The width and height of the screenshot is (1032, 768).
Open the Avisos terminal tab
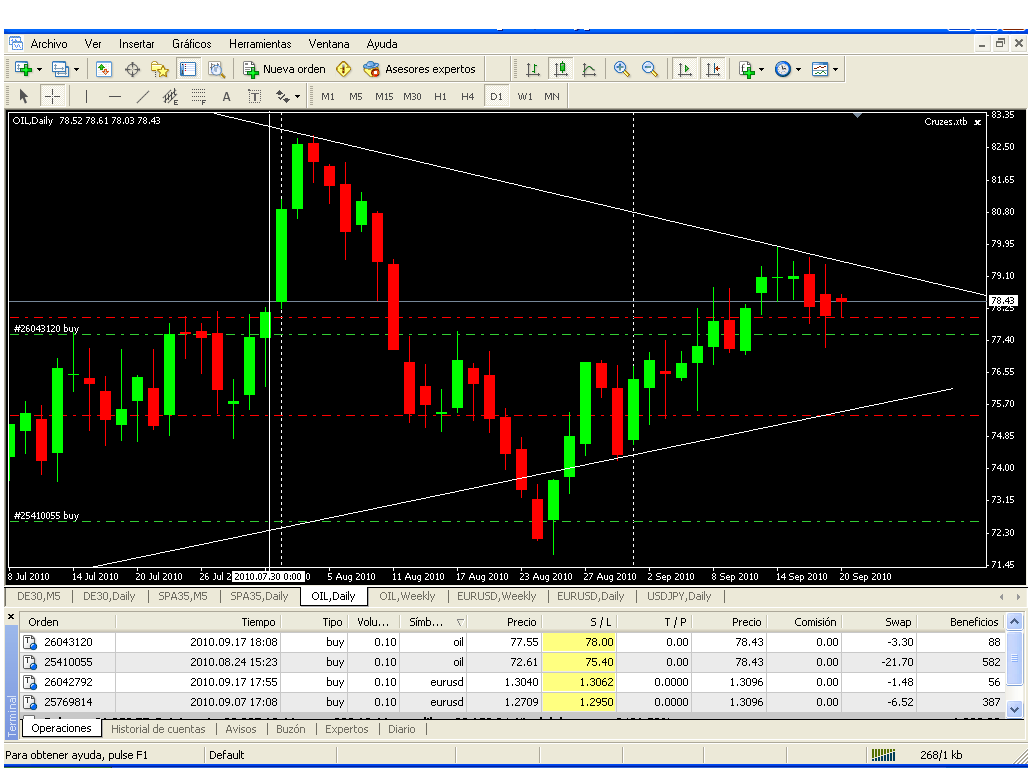point(240,729)
